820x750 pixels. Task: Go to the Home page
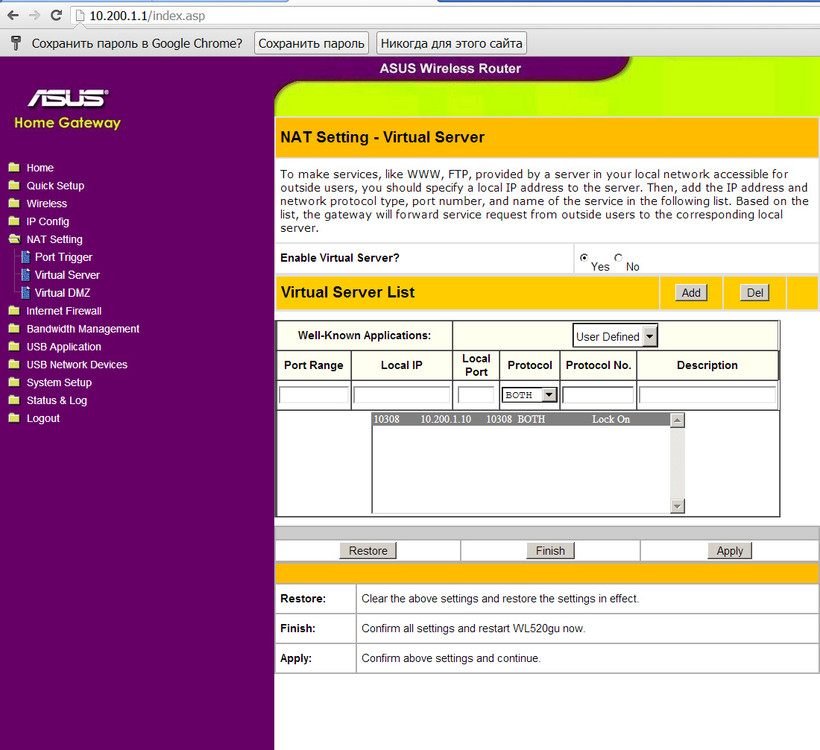coord(40,167)
